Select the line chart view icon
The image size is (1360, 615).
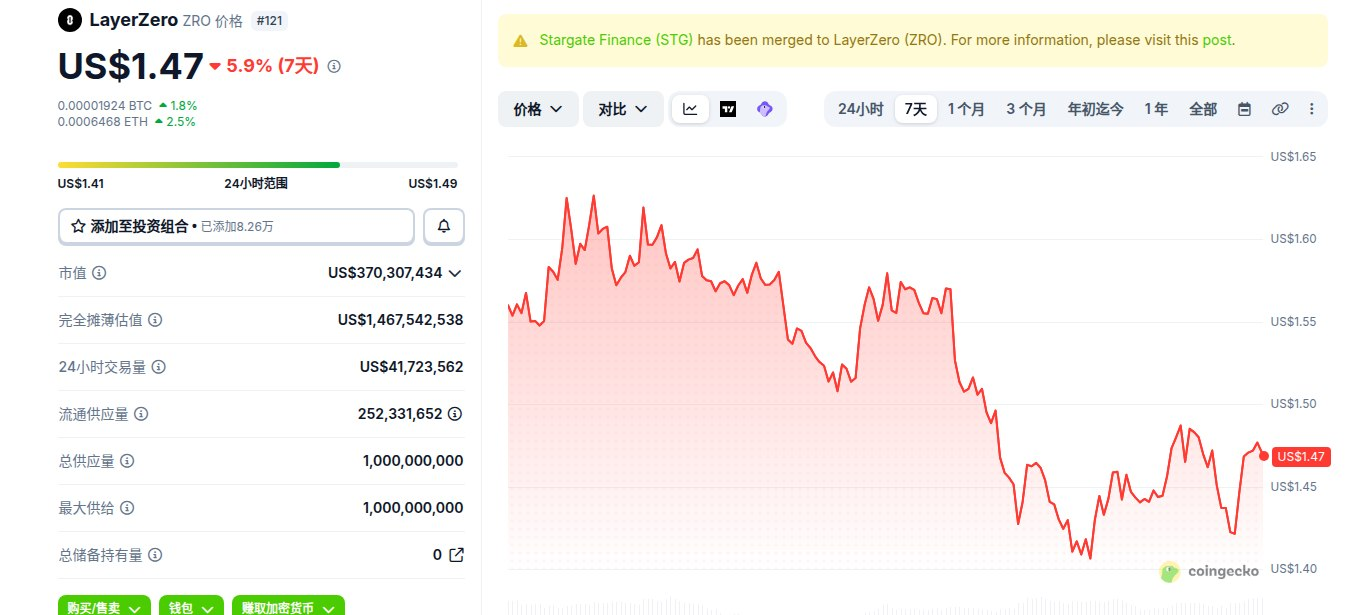tap(691, 109)
